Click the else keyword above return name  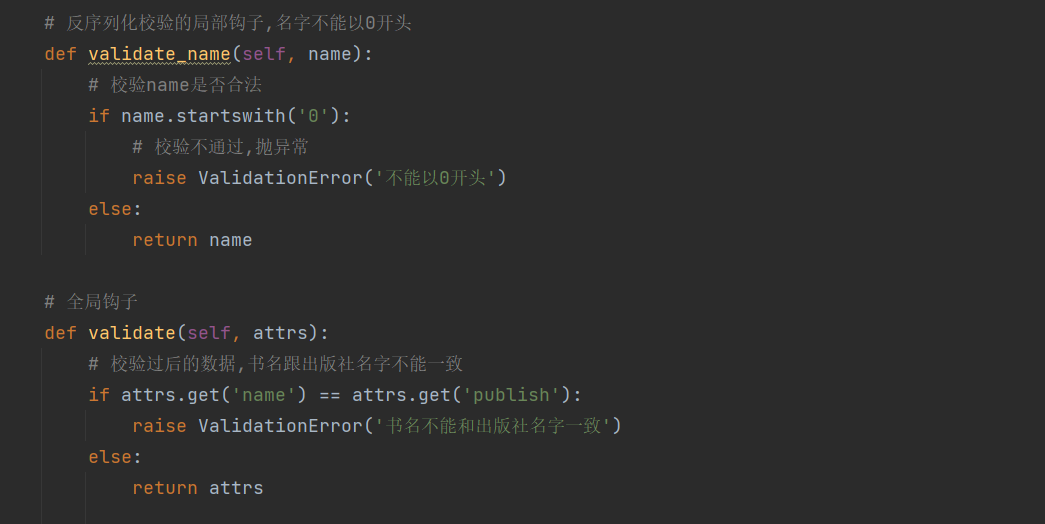point(110,209)
